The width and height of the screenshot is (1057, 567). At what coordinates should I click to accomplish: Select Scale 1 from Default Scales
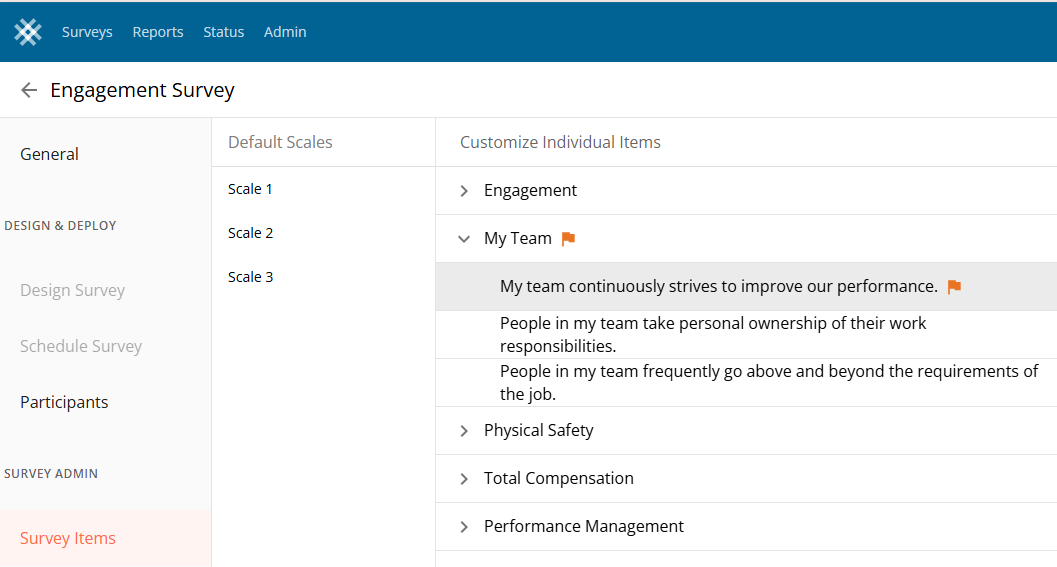click(x=250, y=189)
